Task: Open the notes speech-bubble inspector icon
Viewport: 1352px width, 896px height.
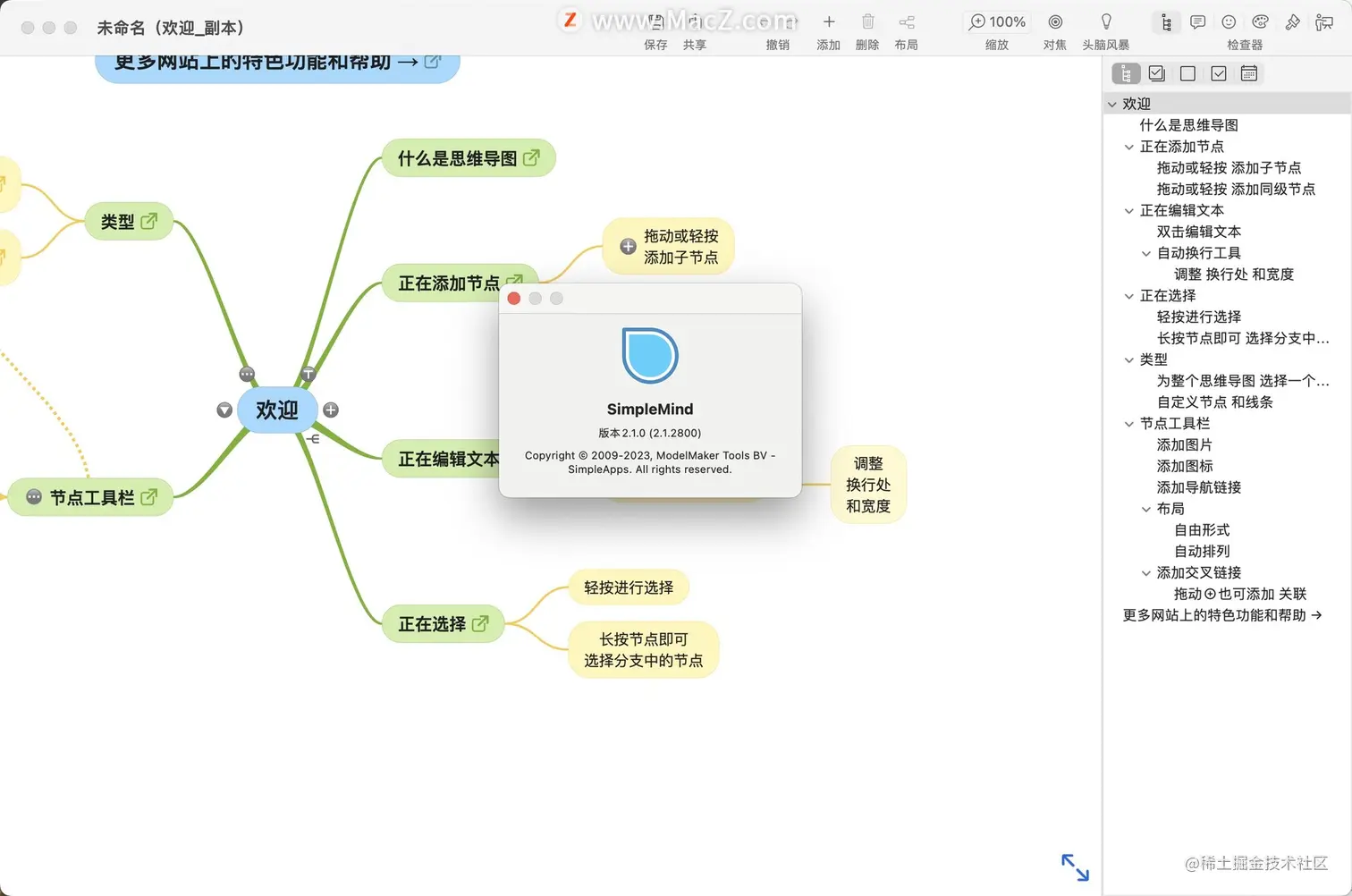Action: coord(1197,22)
